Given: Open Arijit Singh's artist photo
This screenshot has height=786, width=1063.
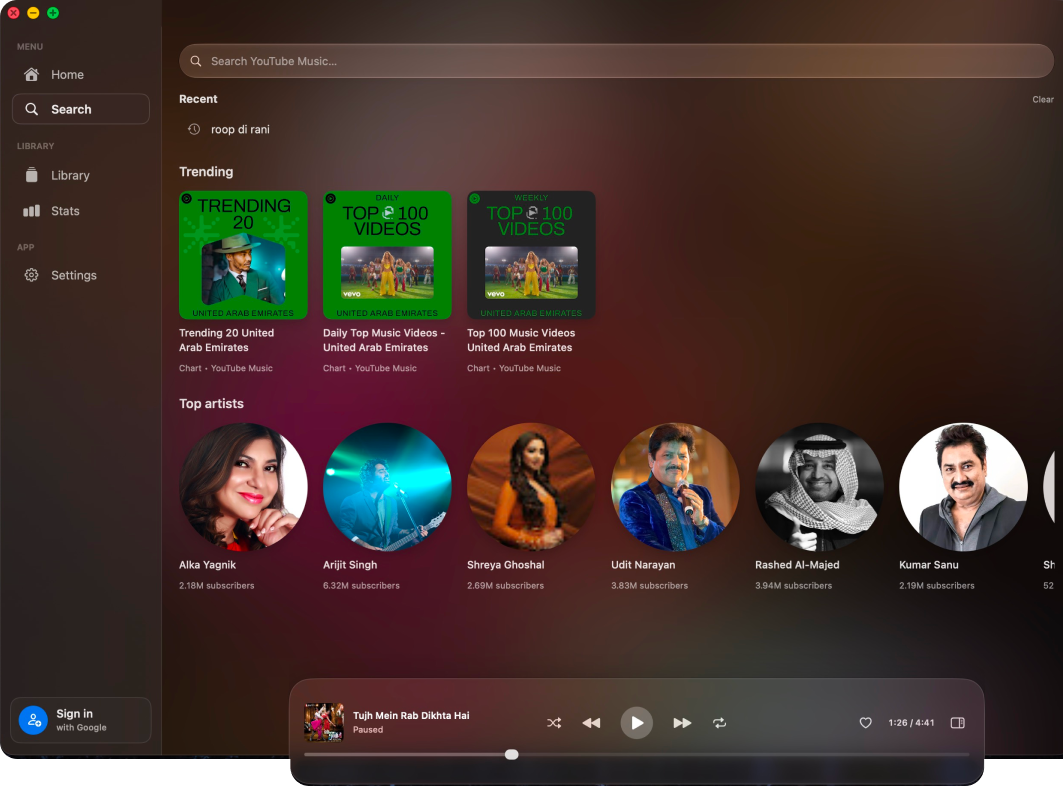Looking at the screenshot, I should pos(387,487).
